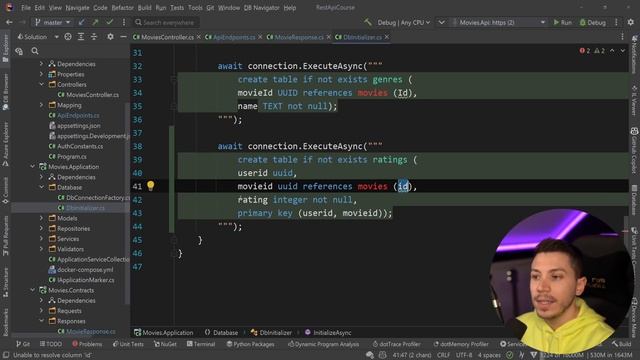Open the Git menu
This screenshot has width=640, height=360.
tap(210, 8)
